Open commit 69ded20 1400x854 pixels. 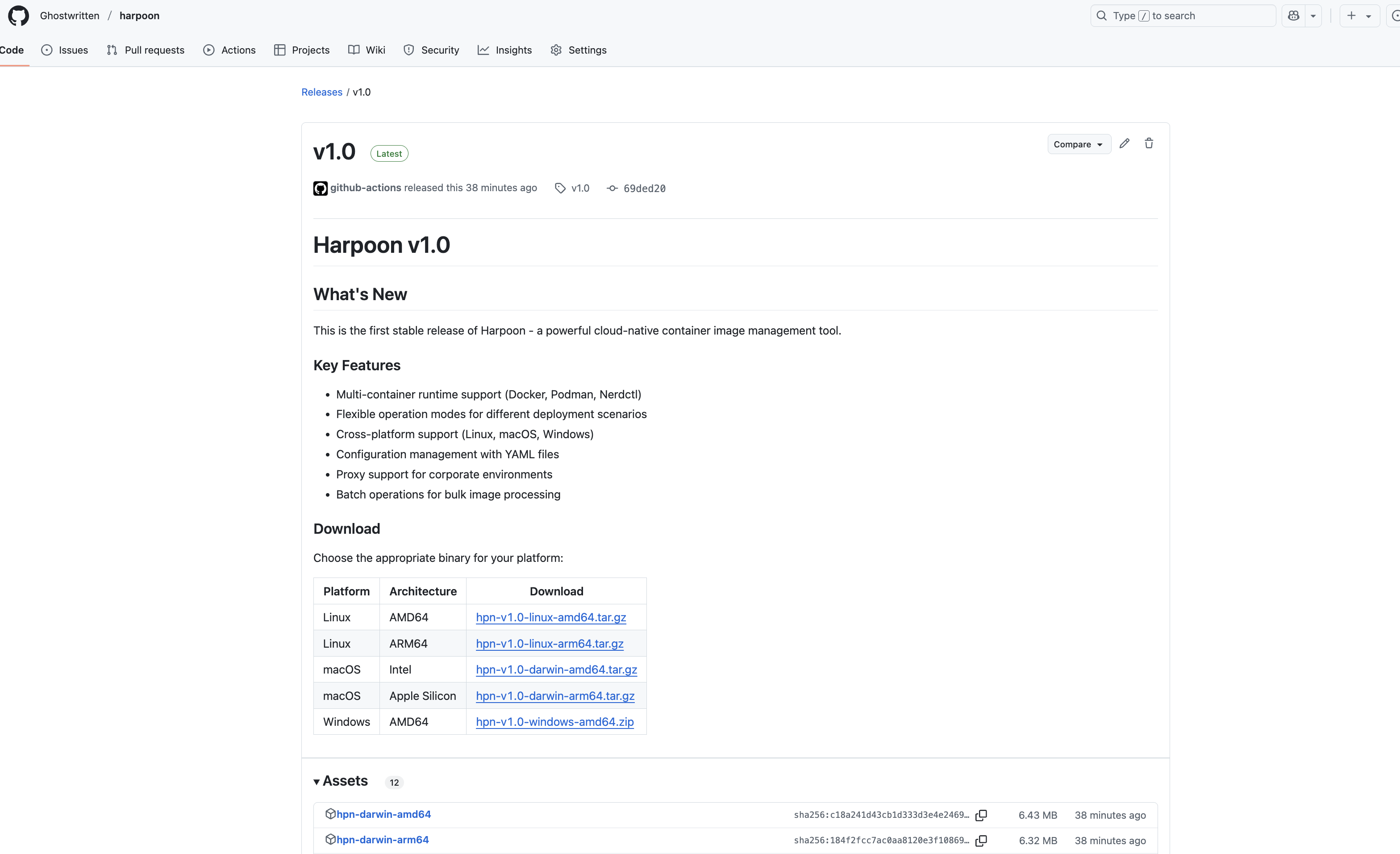click(644, 188)
